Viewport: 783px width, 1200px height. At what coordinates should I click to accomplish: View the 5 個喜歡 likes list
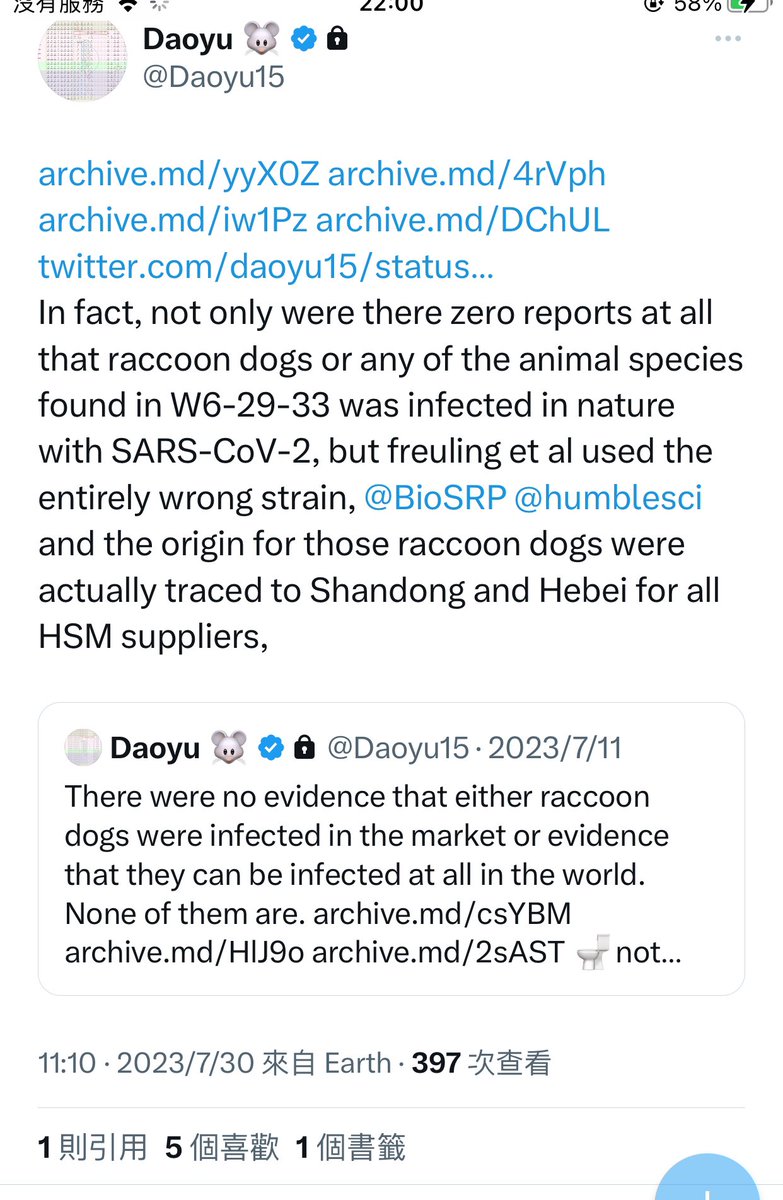tap(222, 1147)
